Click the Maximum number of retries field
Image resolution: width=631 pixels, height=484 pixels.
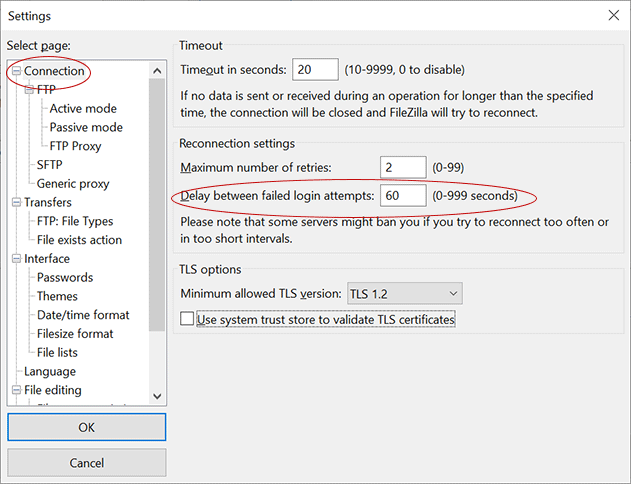click(403, 167)
